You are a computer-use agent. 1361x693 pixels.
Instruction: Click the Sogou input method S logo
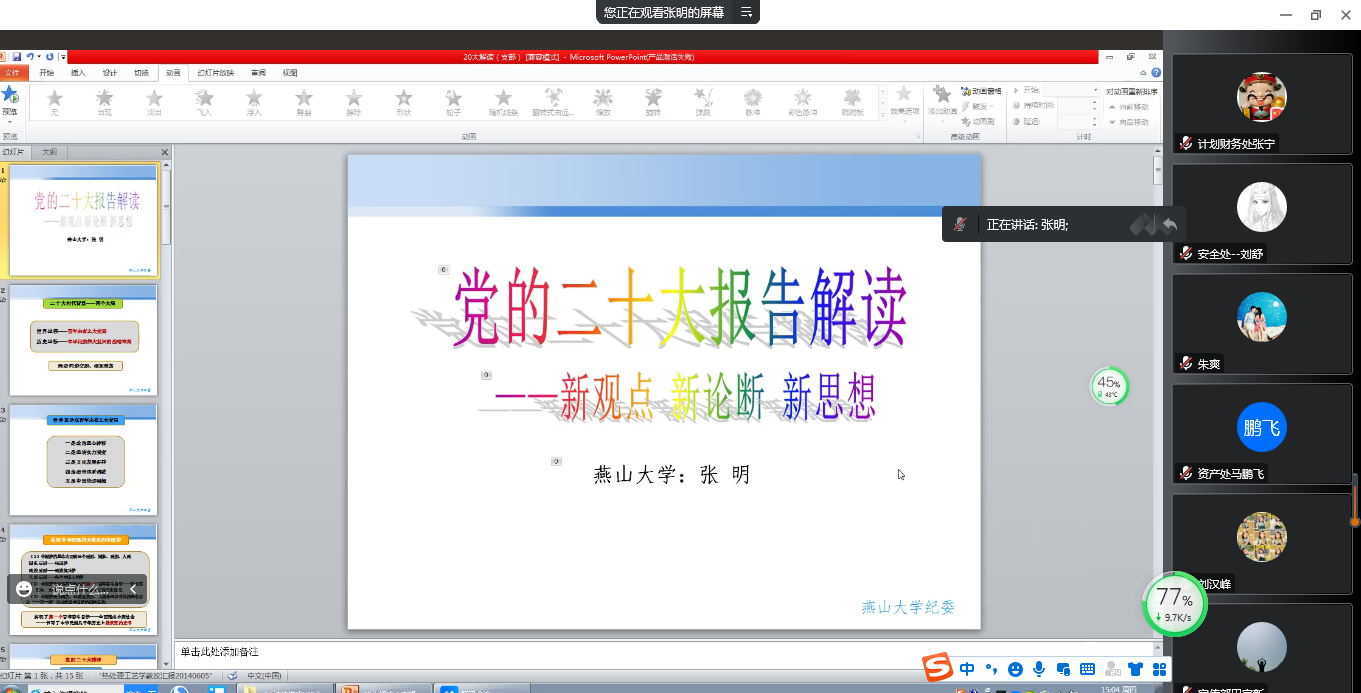[937, 668]
